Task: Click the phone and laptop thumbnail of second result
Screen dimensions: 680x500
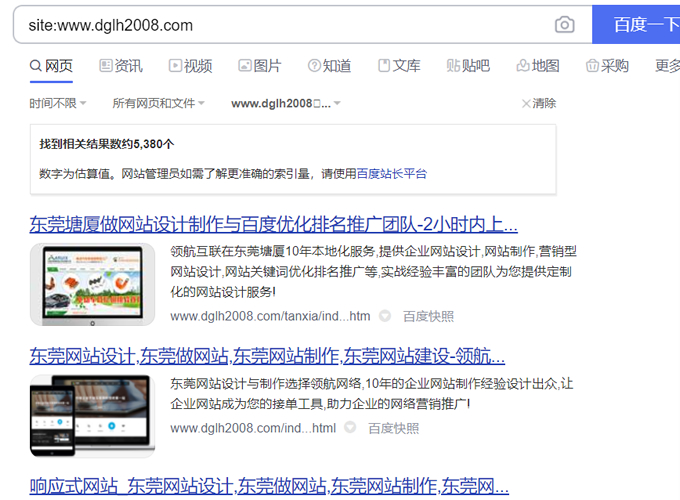Action: click(x=92, y=416)
